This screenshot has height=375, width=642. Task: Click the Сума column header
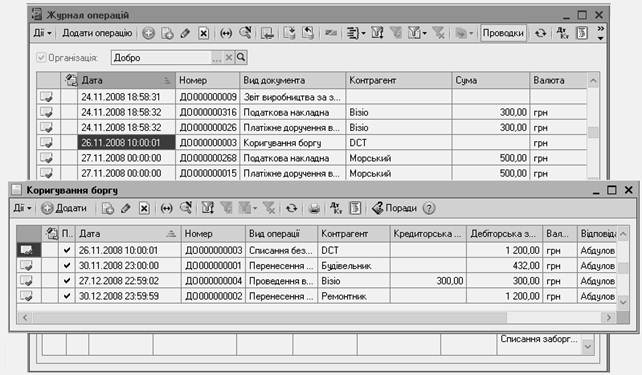(491, 80)
